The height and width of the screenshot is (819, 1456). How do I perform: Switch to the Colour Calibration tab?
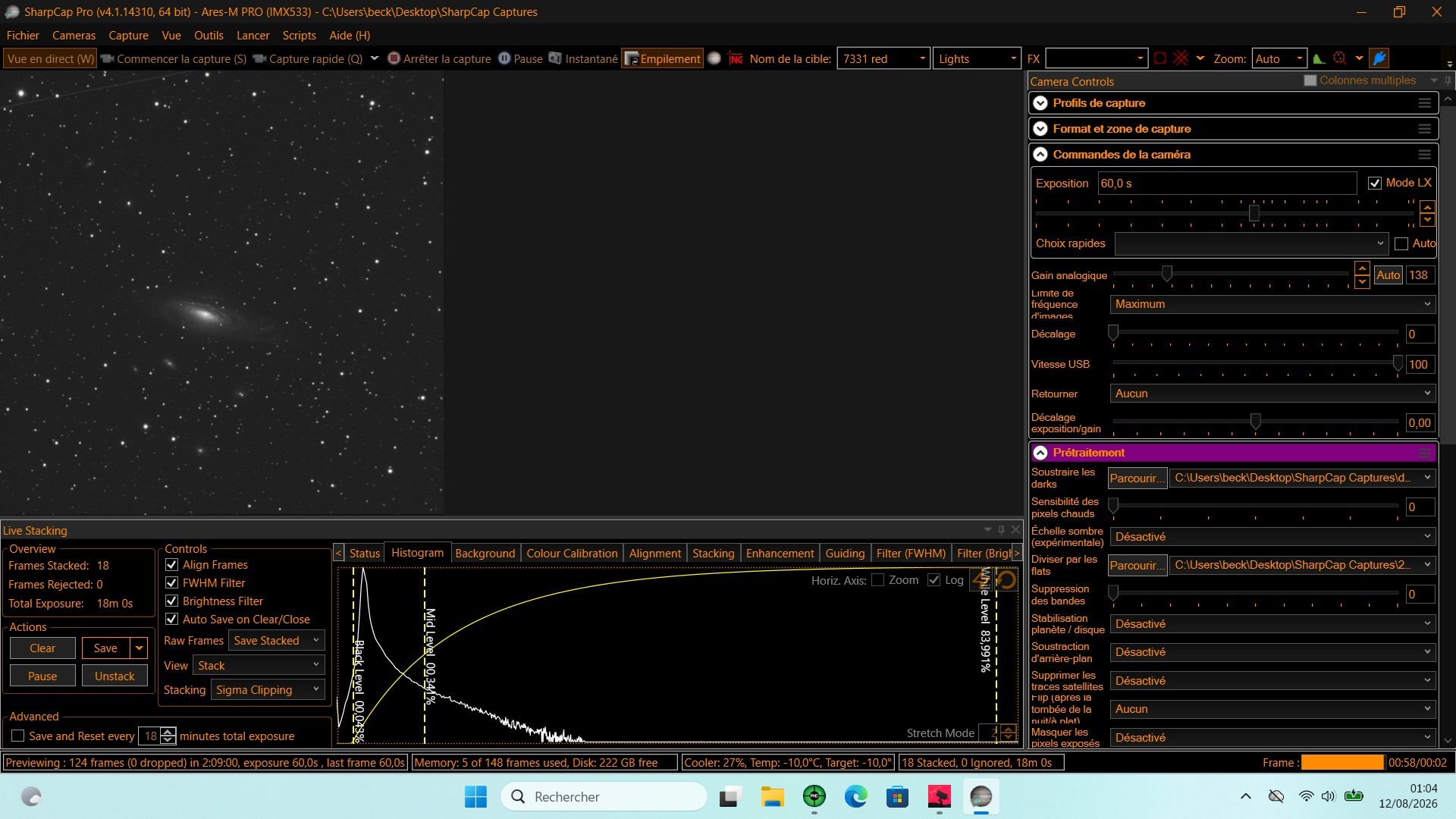click(572, 553)
